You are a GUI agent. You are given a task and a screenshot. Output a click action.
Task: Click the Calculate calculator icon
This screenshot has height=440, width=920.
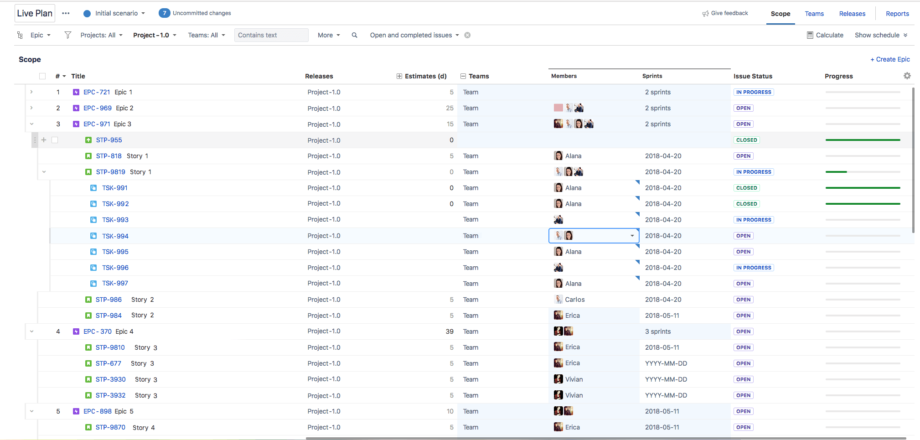[x=810, y=35]
